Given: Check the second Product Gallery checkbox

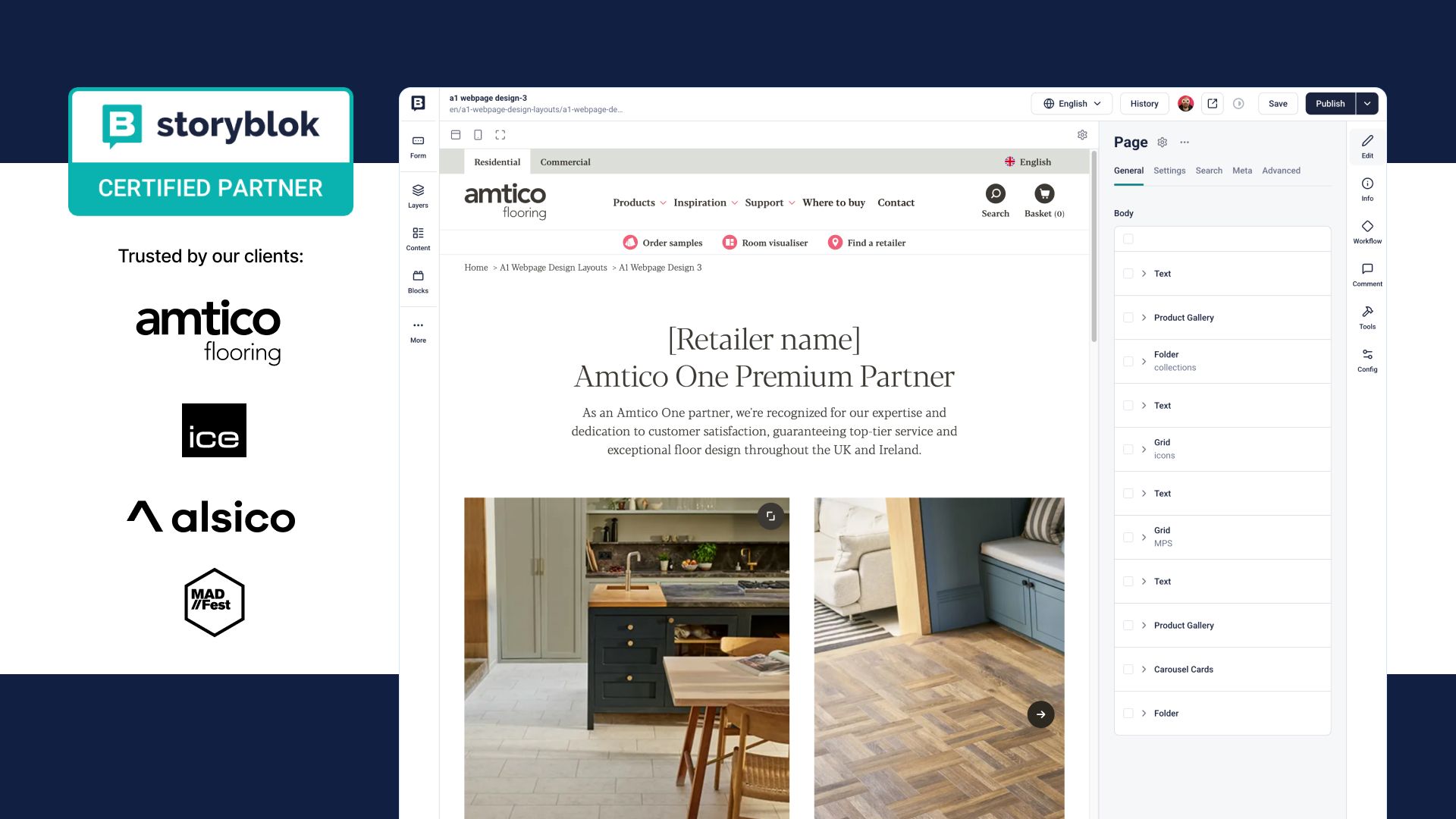Looking at the screenshot, I should click(x=1128, y=626).
